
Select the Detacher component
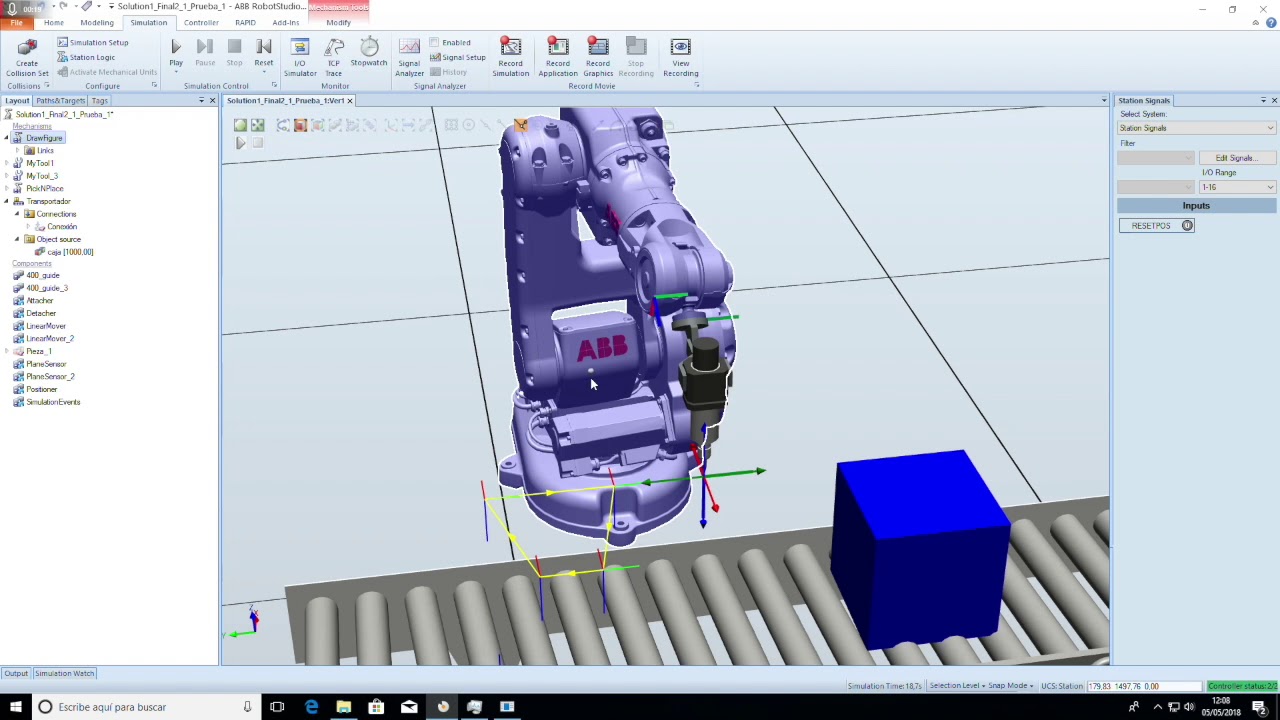pos(40,313)
